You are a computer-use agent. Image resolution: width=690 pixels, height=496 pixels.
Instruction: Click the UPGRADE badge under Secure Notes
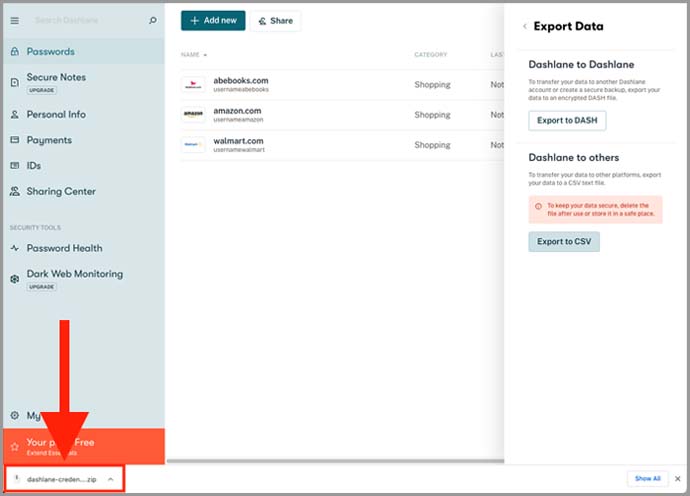[x=42, y=90]
